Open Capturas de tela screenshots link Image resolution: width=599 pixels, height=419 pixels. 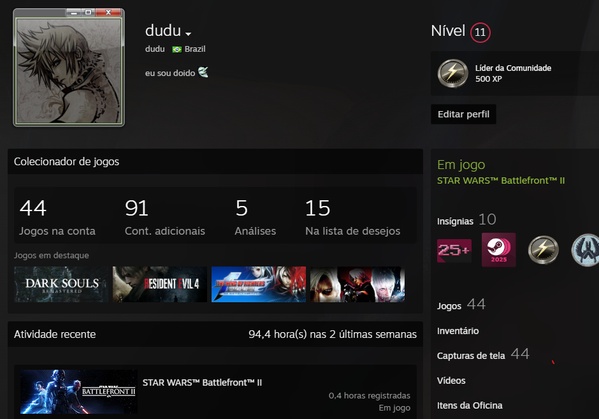pyautogui.click(x=471, y=356)
